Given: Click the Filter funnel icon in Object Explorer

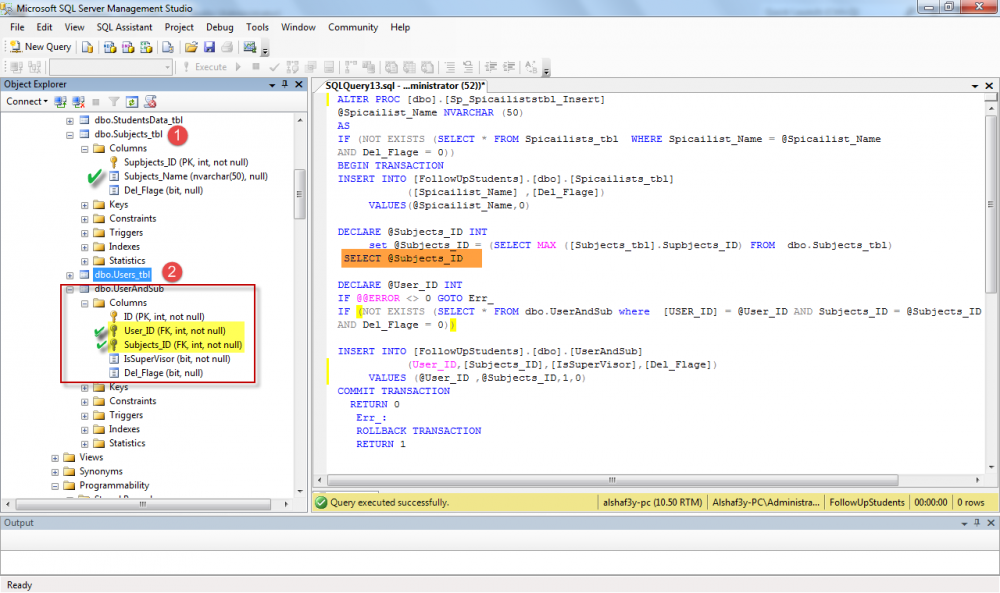Looking at the screenshot, I should coord(114,101).
